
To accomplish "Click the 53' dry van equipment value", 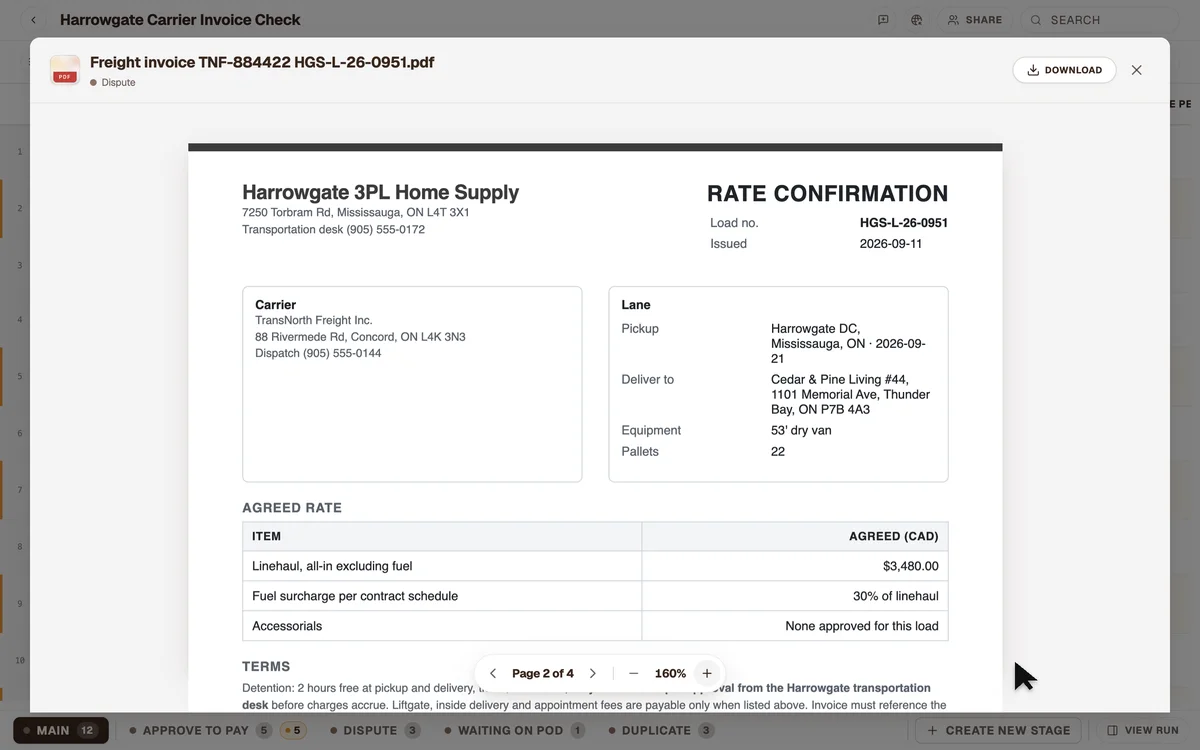I will [801, 431].
